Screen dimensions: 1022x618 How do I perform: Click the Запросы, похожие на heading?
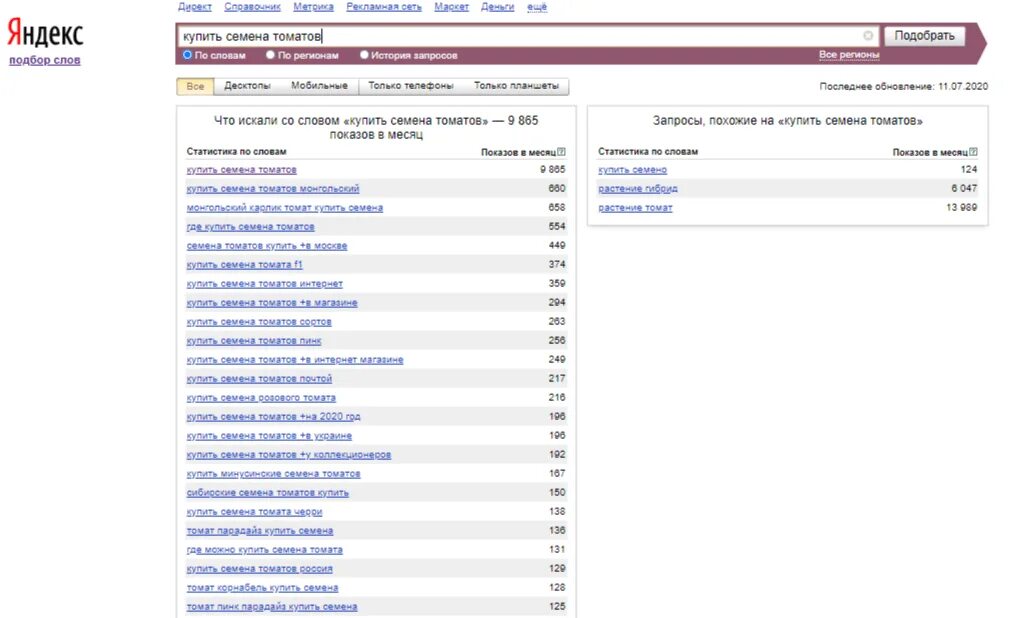tap(787, 121)
